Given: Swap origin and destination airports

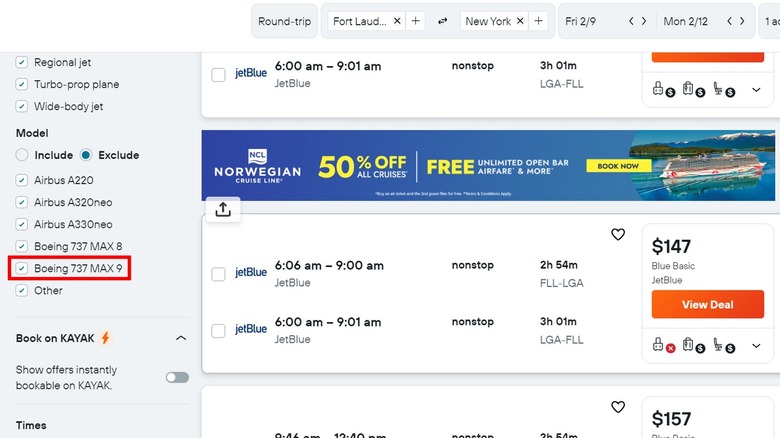Looking at the screenshot, I should click(x=443, y=21).
